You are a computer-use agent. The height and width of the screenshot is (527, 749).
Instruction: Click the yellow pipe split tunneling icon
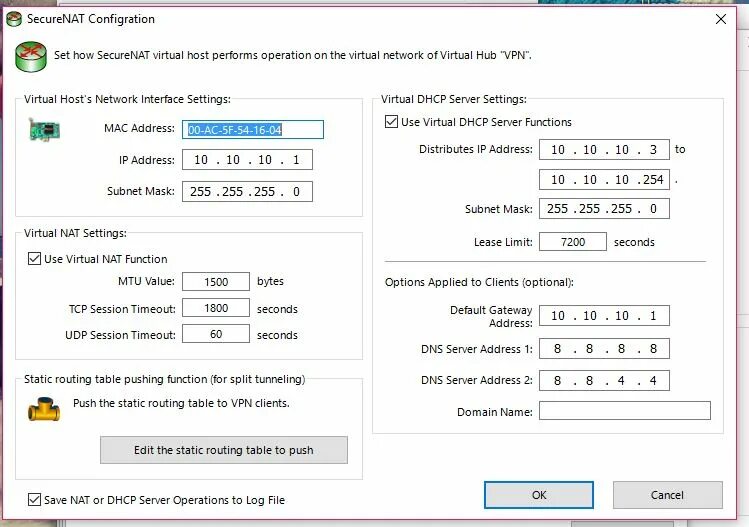pos(44,409)
